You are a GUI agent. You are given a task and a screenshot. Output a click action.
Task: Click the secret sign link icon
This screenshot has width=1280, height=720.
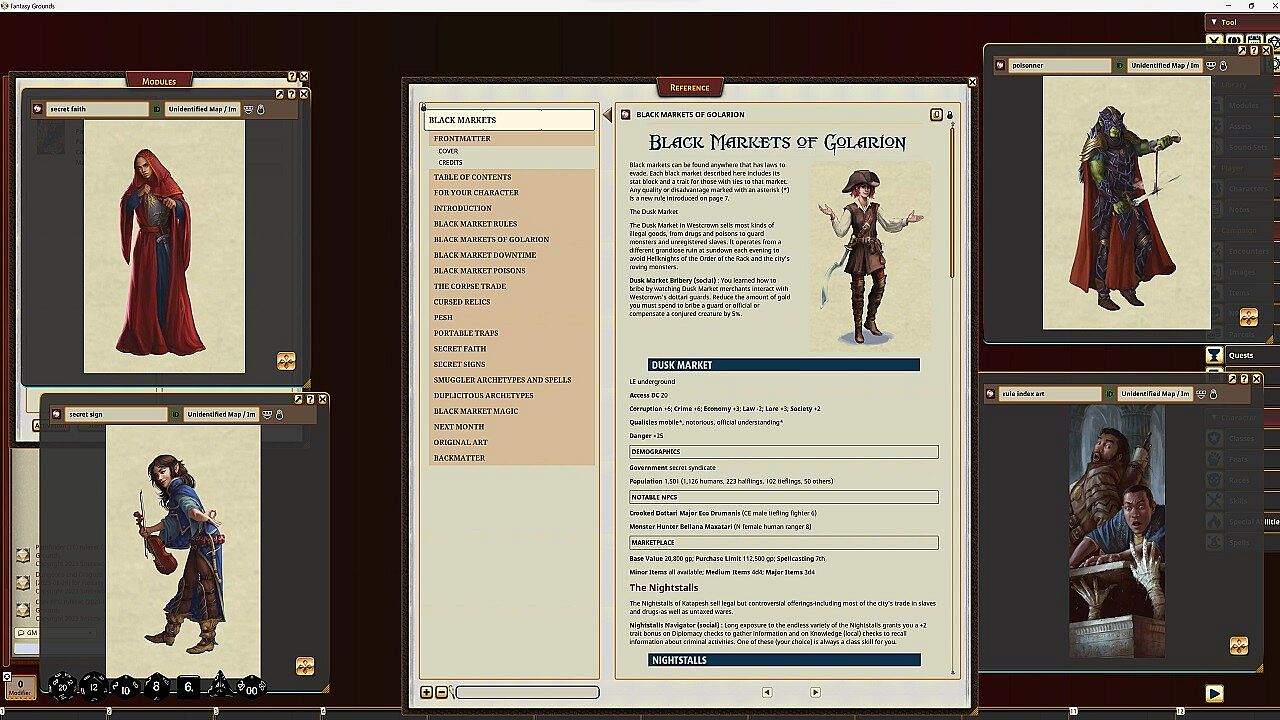57,414
